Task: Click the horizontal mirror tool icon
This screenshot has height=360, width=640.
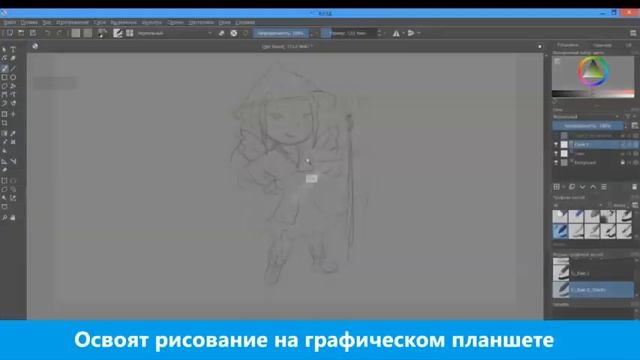Action: [x=396, y=33]
